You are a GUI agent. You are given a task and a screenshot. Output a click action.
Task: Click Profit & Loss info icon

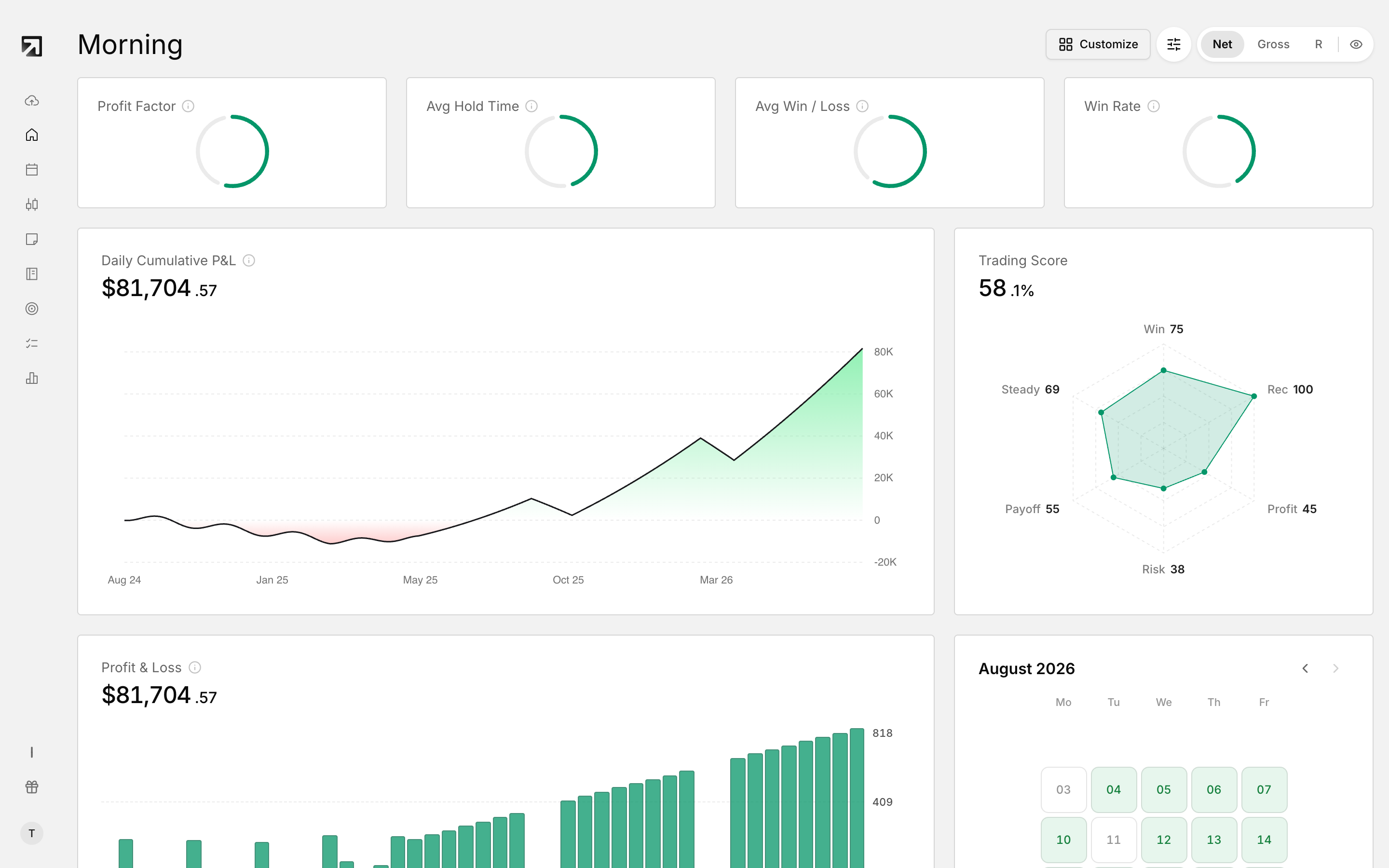click(195, 667)
